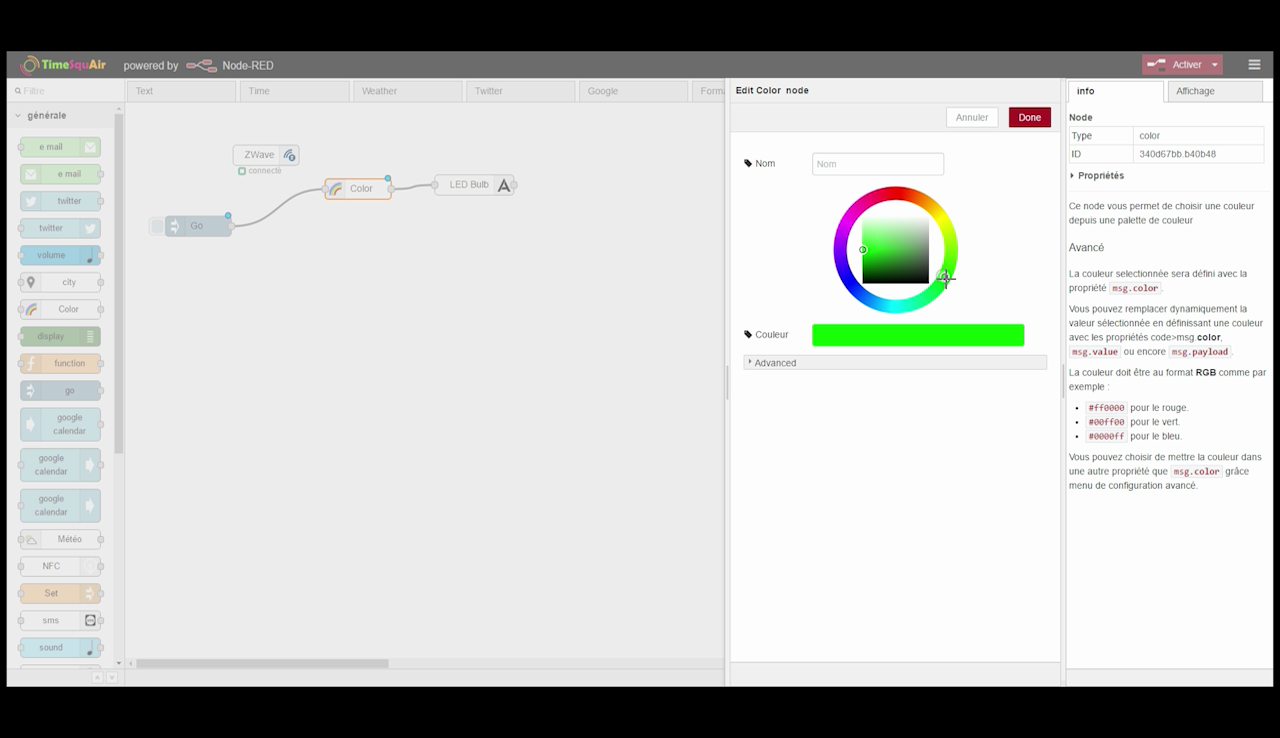Open the Affichage sidebar tab
The width and height of the screenshot is (1280, 738).
pyautogui.click(x=1215, y=91)
